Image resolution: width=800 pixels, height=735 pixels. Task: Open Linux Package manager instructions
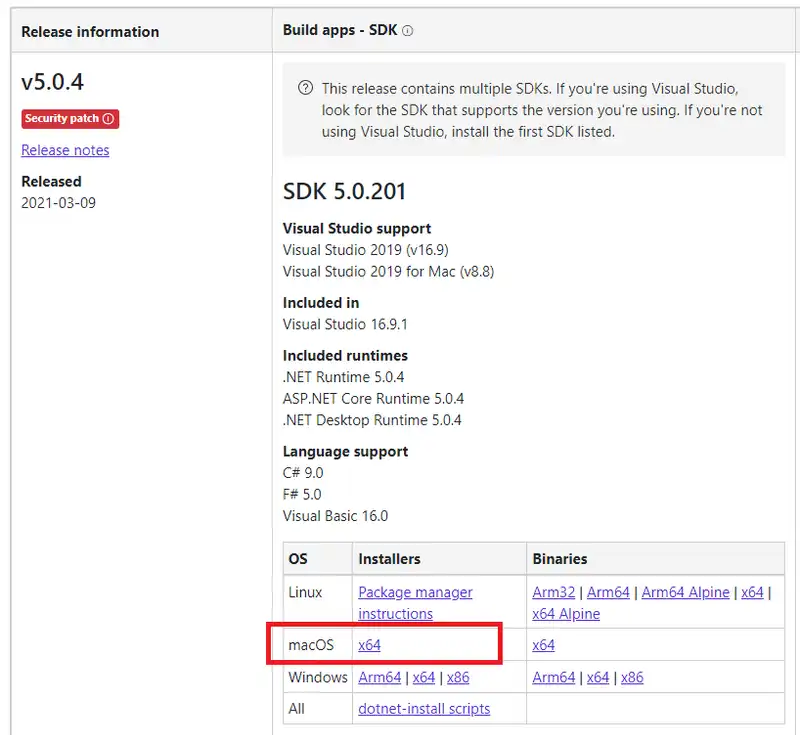[x=415, y=603]
